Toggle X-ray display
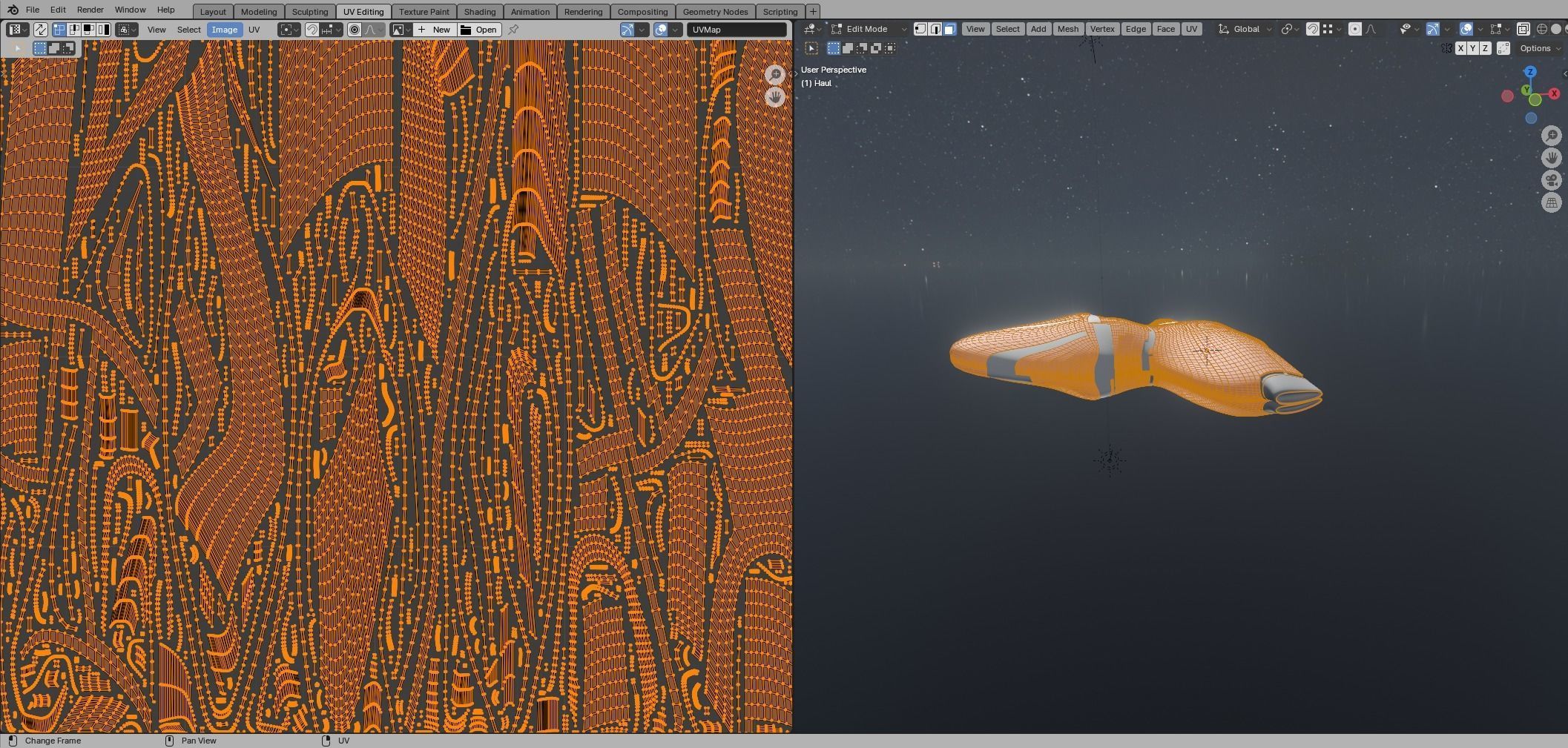 [1523, 29]
